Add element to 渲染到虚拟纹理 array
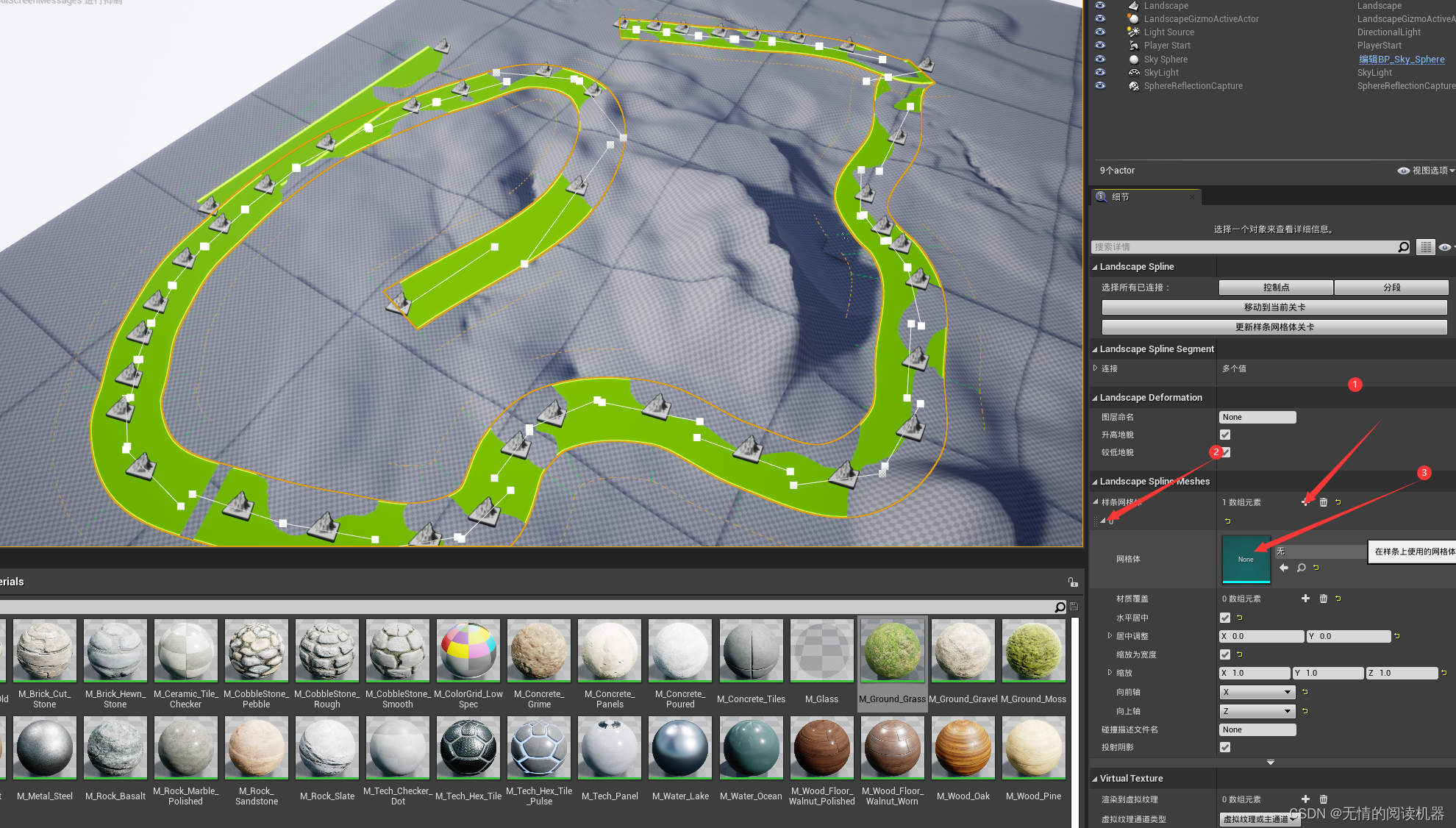 (x=1305, y=799)
